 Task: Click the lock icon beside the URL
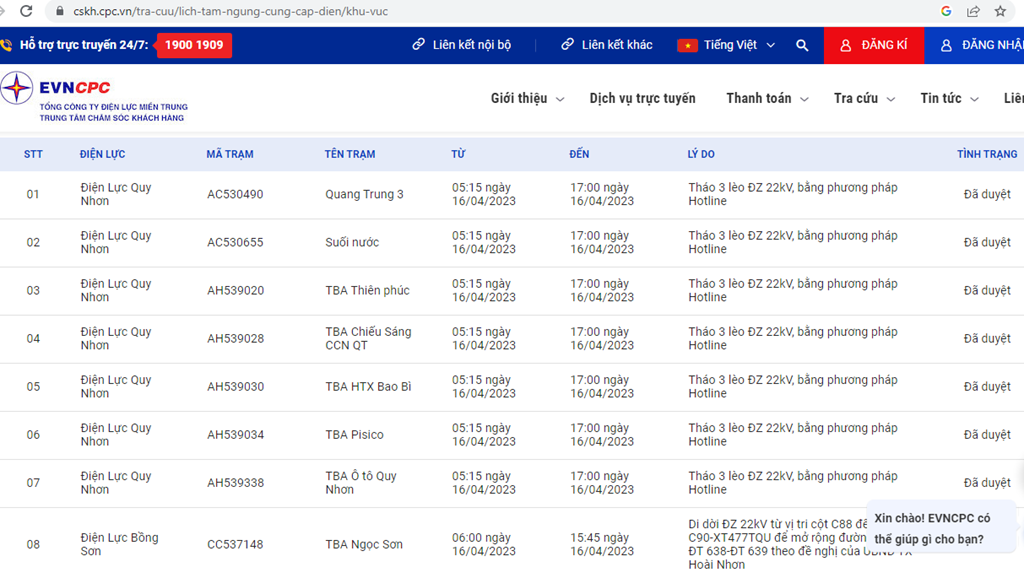tap(60, 11)
